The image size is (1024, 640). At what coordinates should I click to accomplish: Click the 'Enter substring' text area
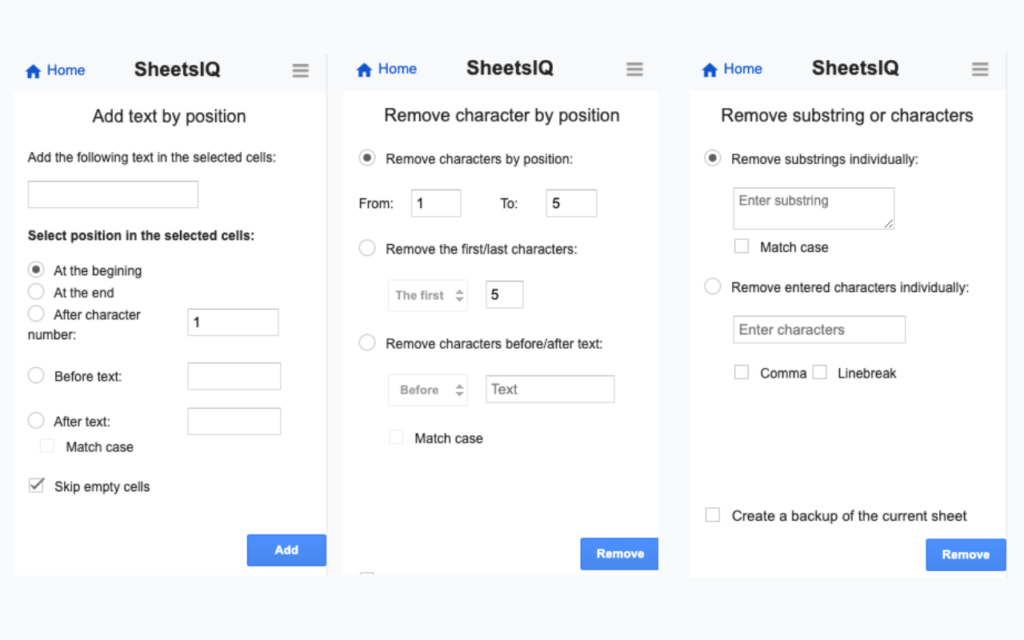[814, 208]
